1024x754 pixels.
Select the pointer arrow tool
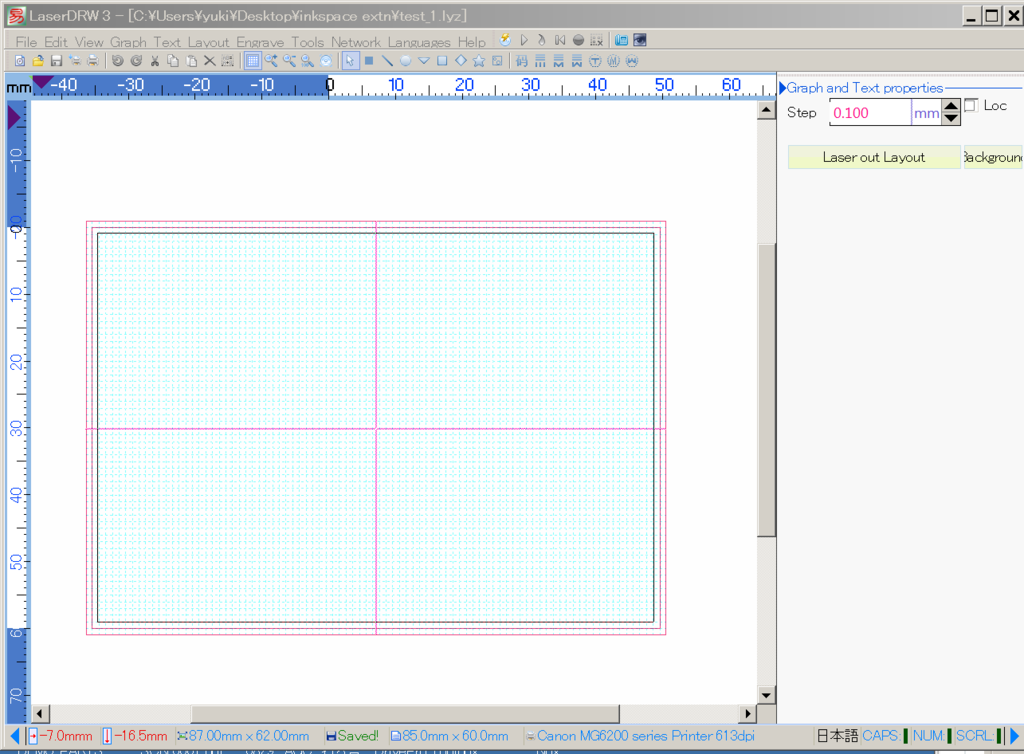coord(350,61)
